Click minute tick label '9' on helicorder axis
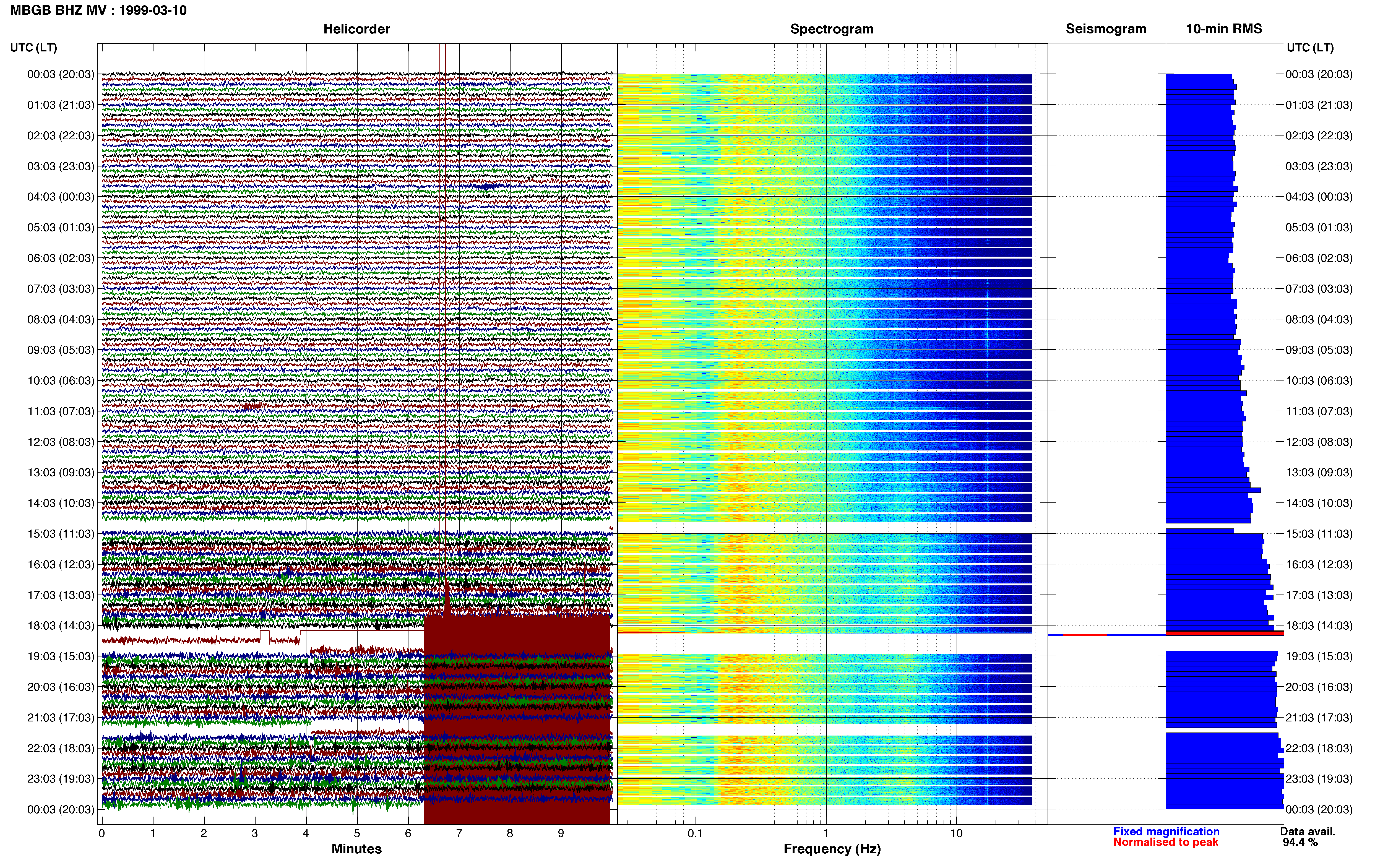This screenshot has width=1388, height=868. click(x=561, y=833)
